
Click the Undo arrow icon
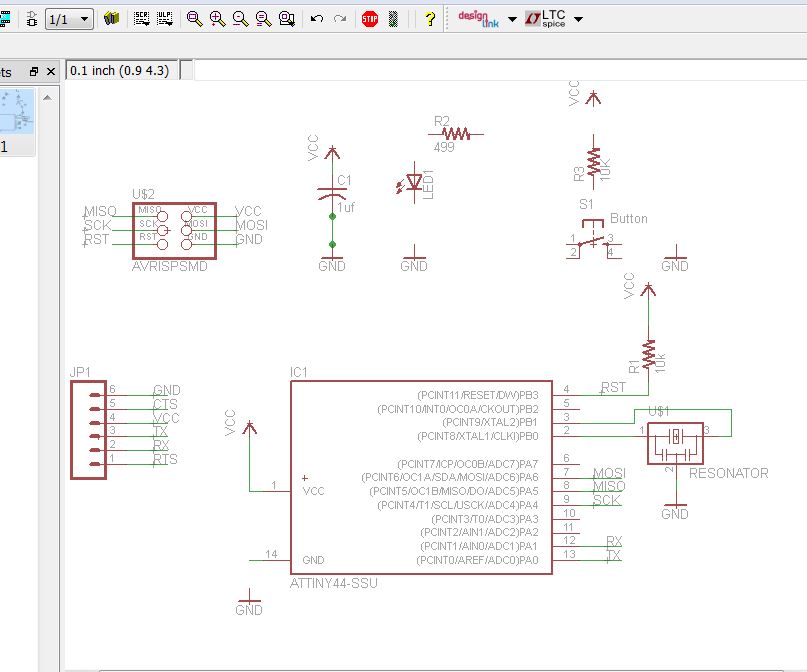317,19
